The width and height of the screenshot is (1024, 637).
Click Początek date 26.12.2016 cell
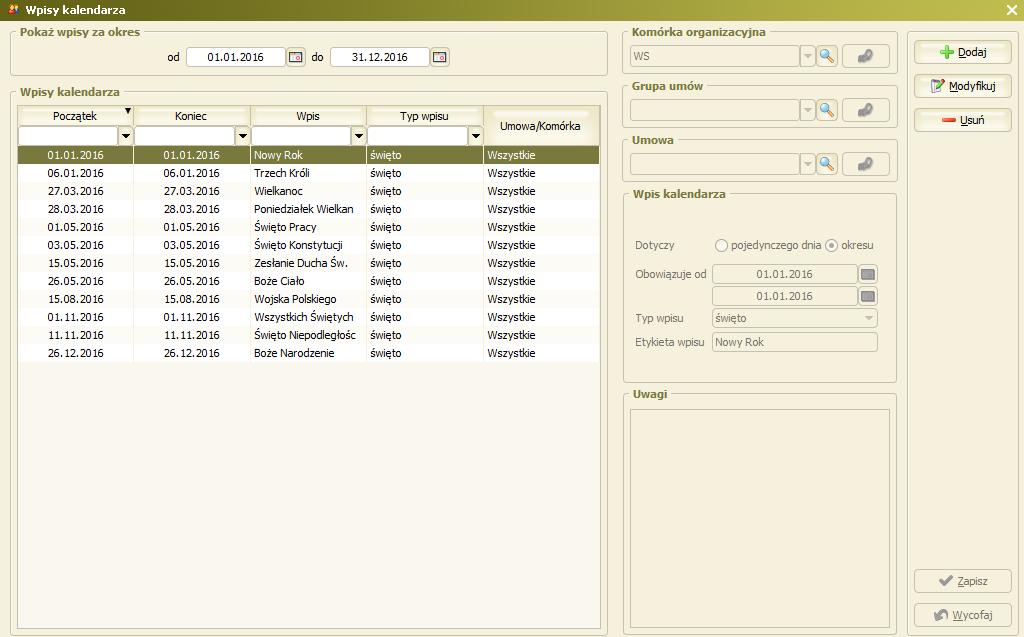click(76, 353)
